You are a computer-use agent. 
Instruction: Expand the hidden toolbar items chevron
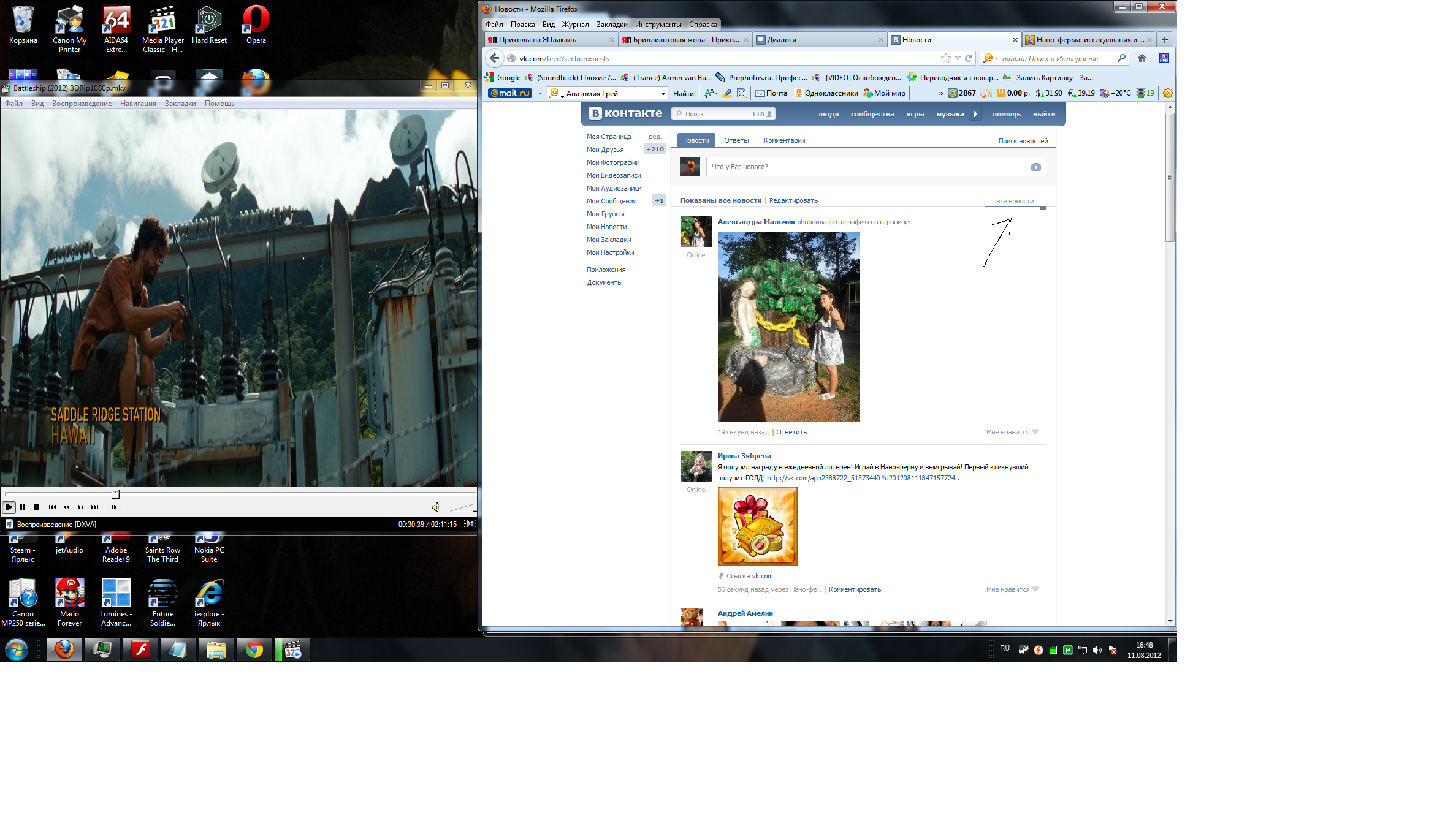click(940, 94)
